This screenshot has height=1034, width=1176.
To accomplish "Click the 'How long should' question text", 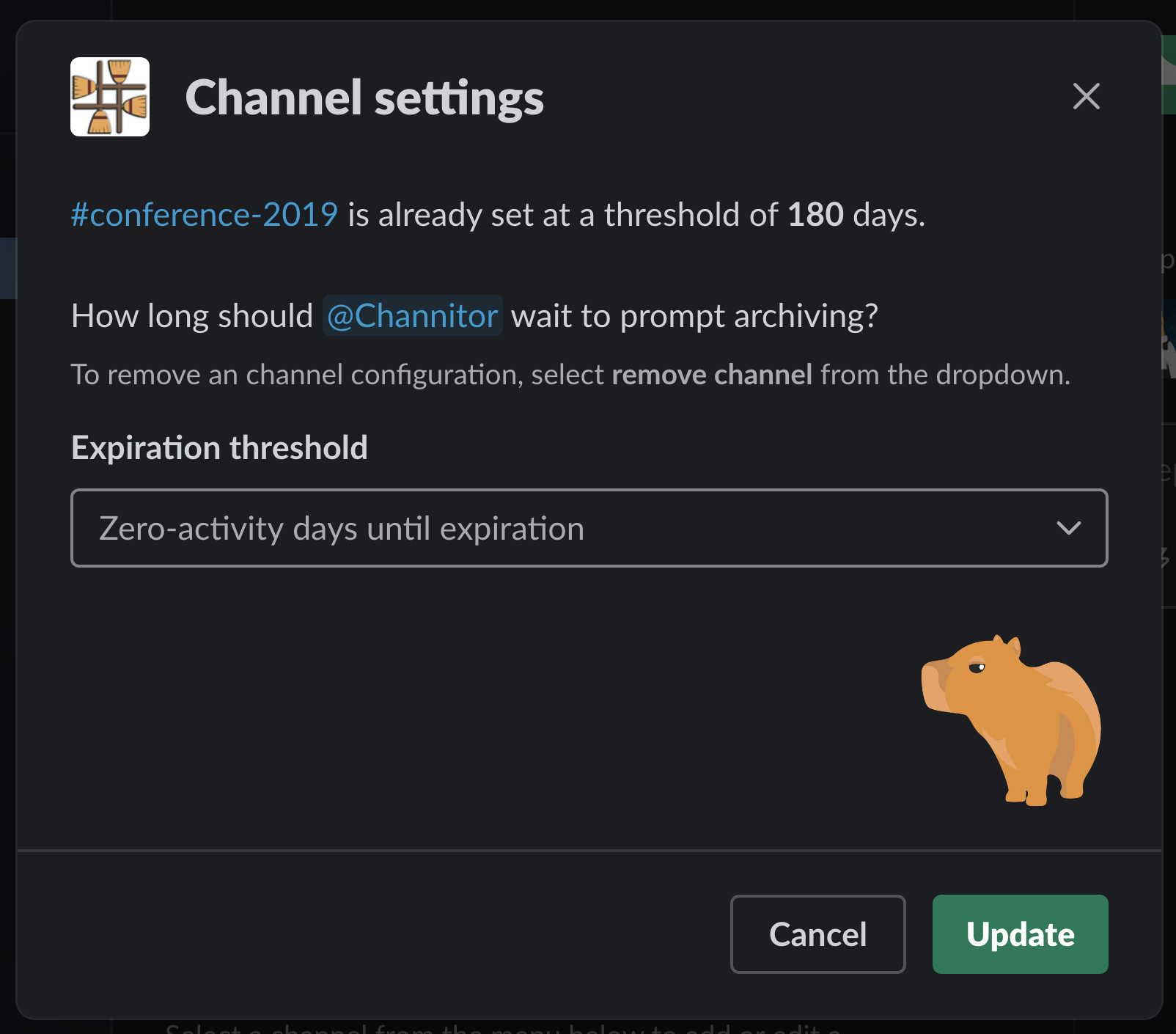I will [192, 316].
